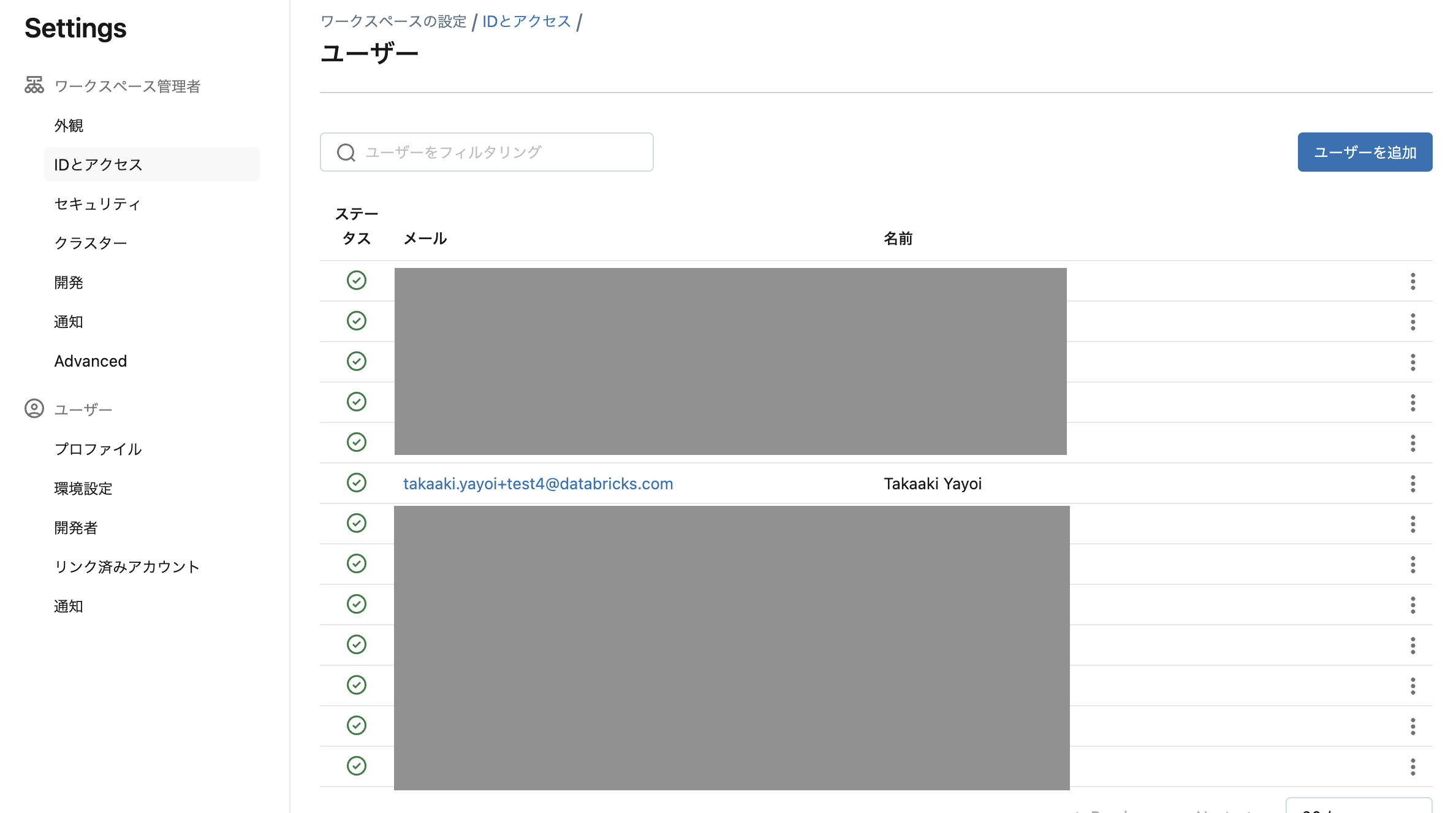This screenshot has height=813, width=1456.
Task: Click the user profile icon beside ユーザー
Action: pyautogui.click(x=34, y=408)
